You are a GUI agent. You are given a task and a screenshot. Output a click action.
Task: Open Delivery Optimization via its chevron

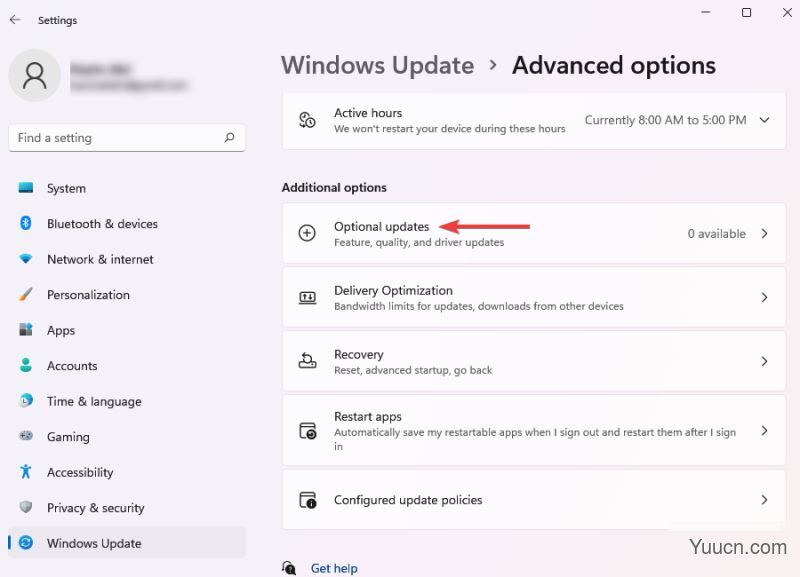pyautogui.click(x=764, y=297)
